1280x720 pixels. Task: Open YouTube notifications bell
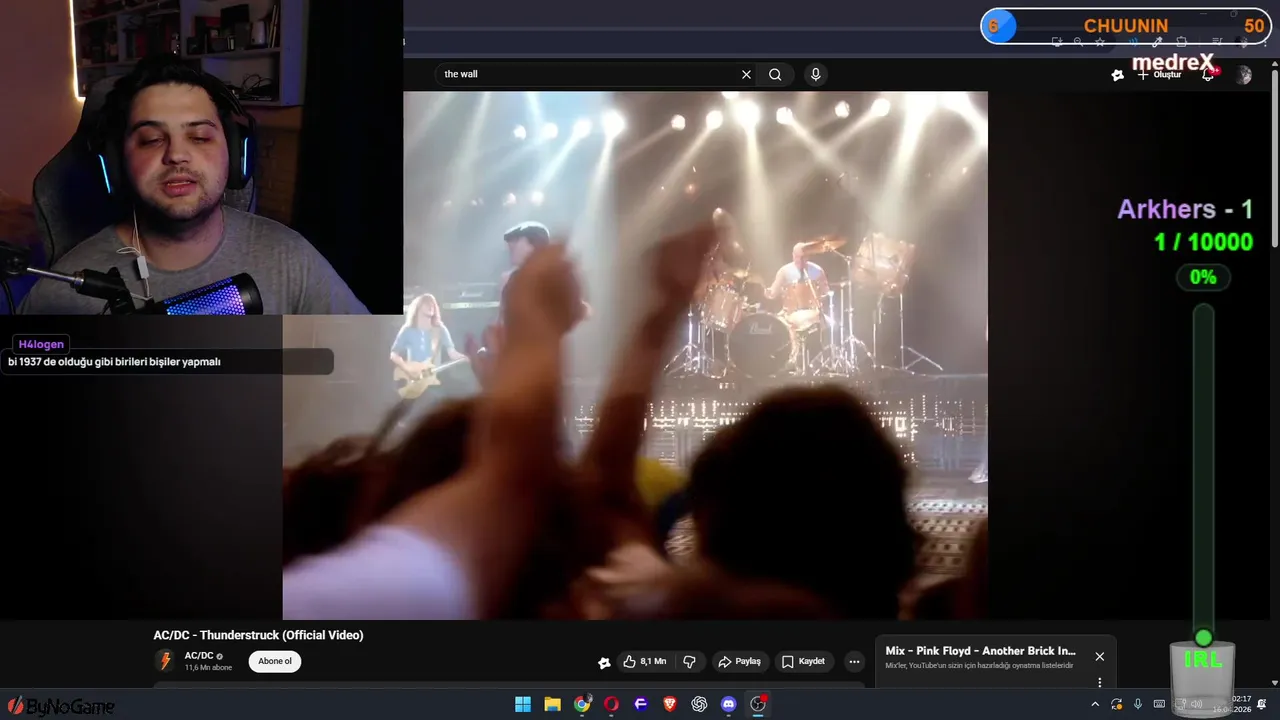click(1208, 75)
